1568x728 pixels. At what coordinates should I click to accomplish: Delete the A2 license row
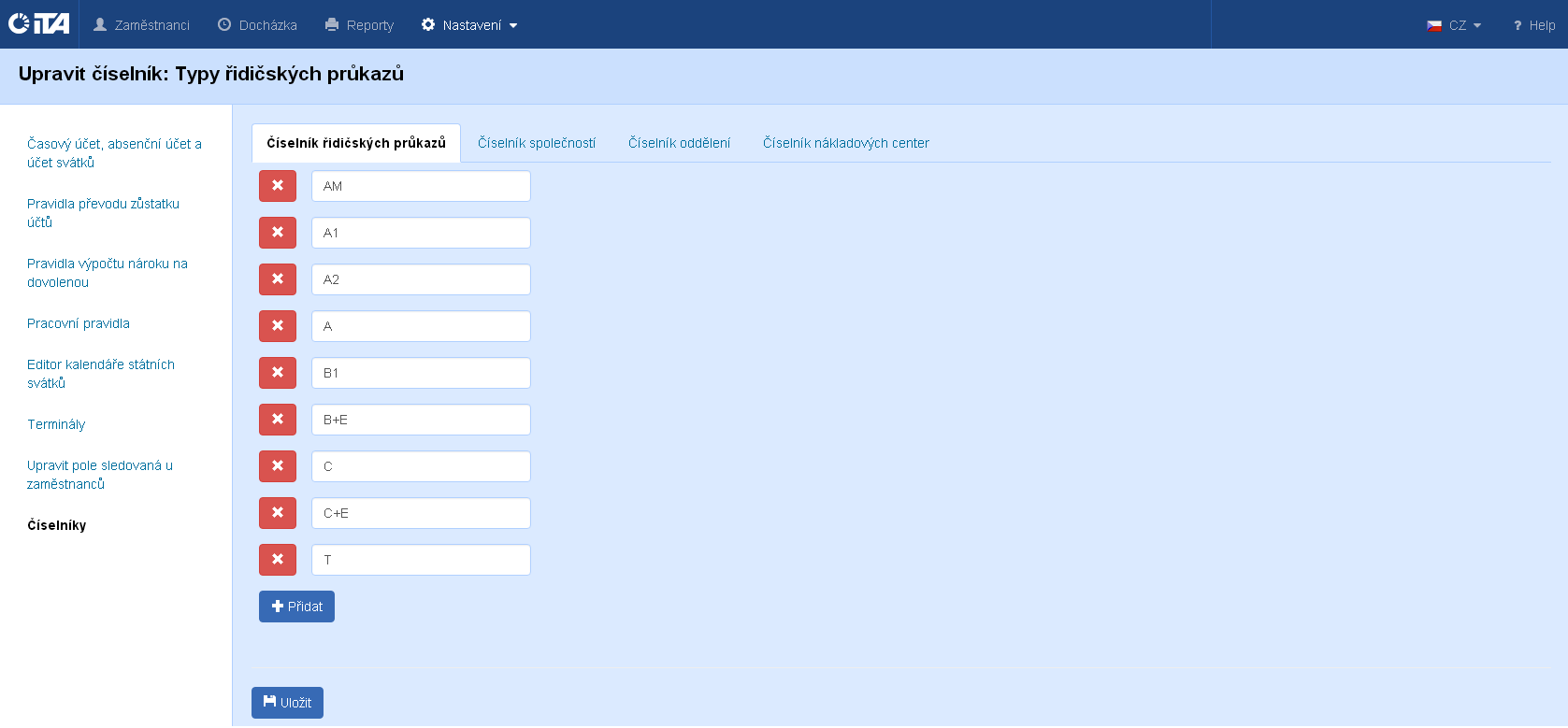[x=278, y=279]
